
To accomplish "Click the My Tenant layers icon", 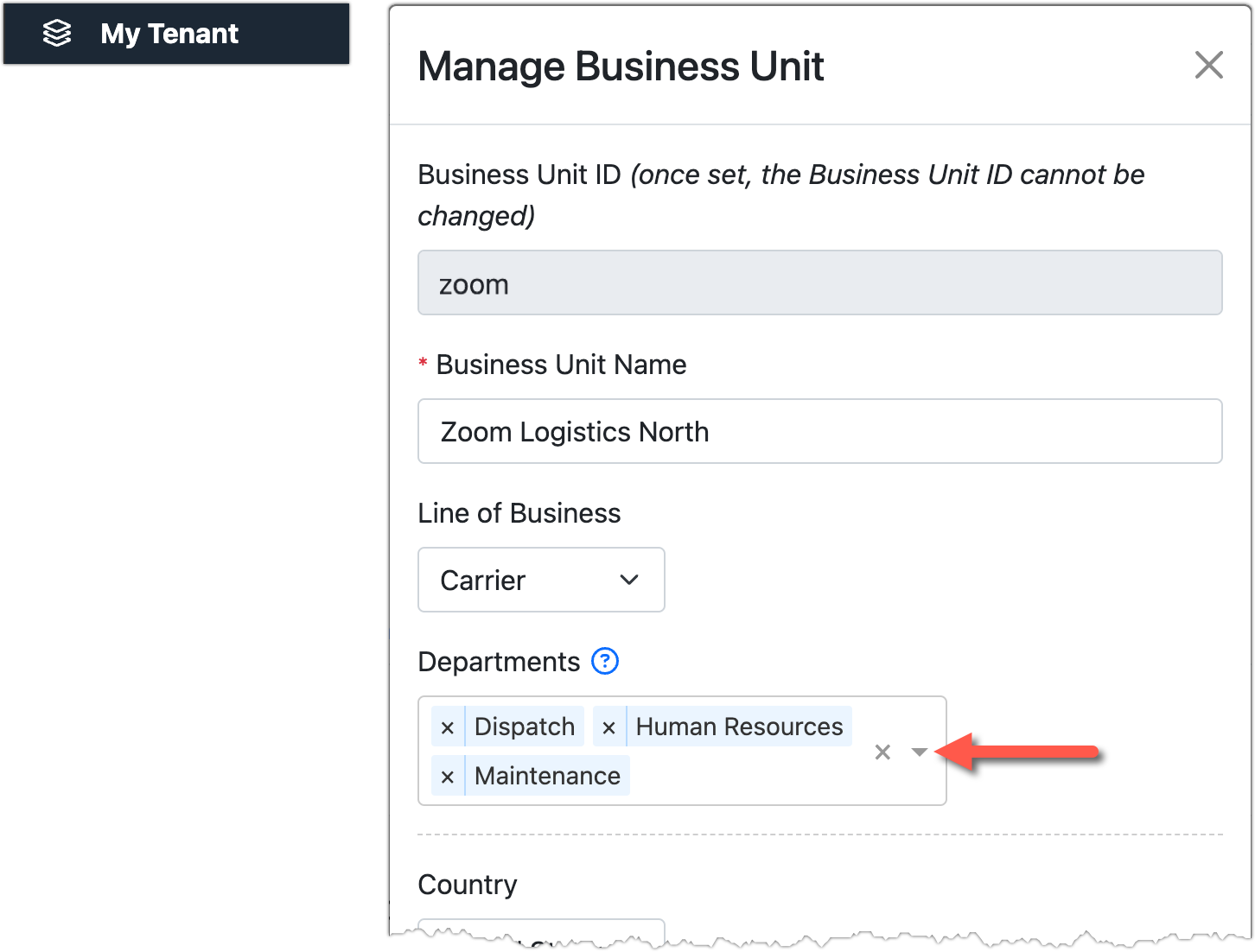I will (57, 34).
